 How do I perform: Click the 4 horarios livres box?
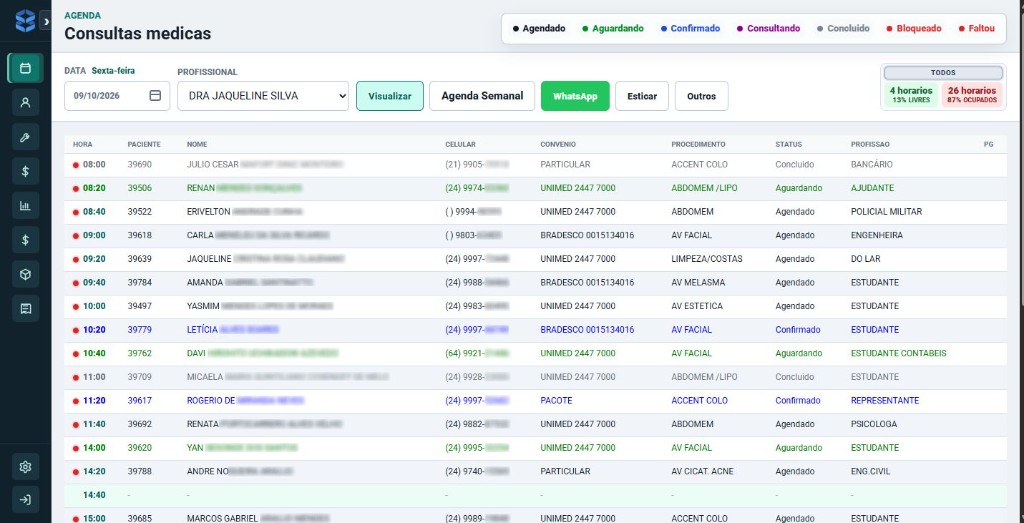[911, 95]
